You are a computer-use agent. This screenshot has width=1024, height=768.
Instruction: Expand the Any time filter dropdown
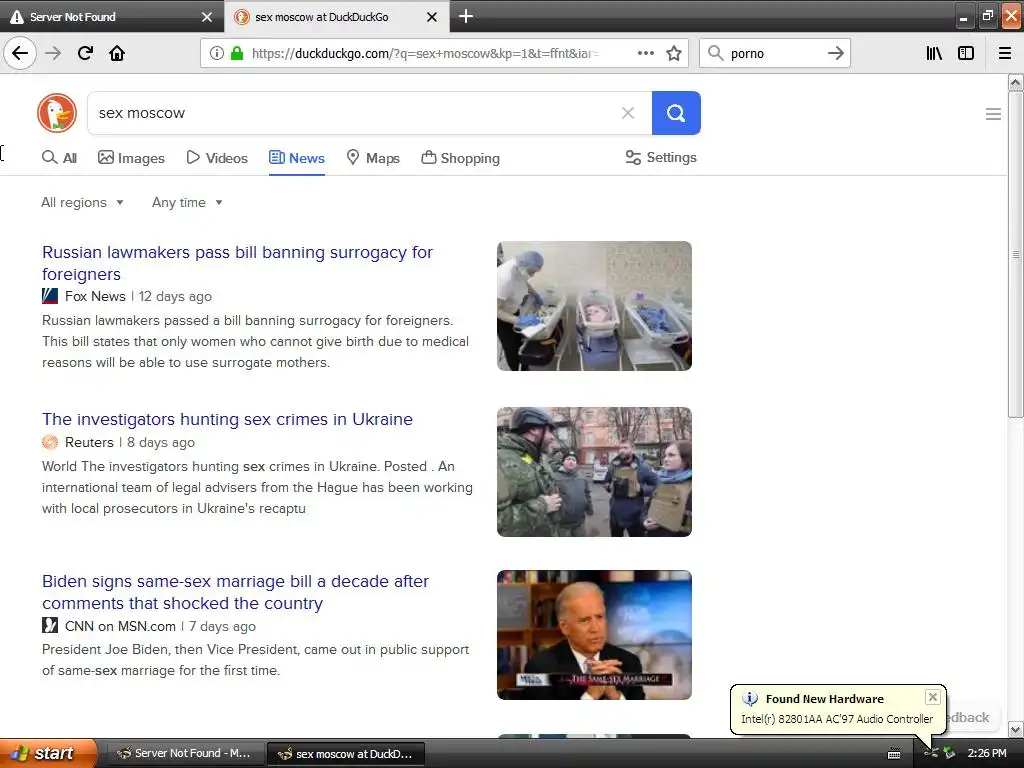pyautogui.click(x=187, y=202)
